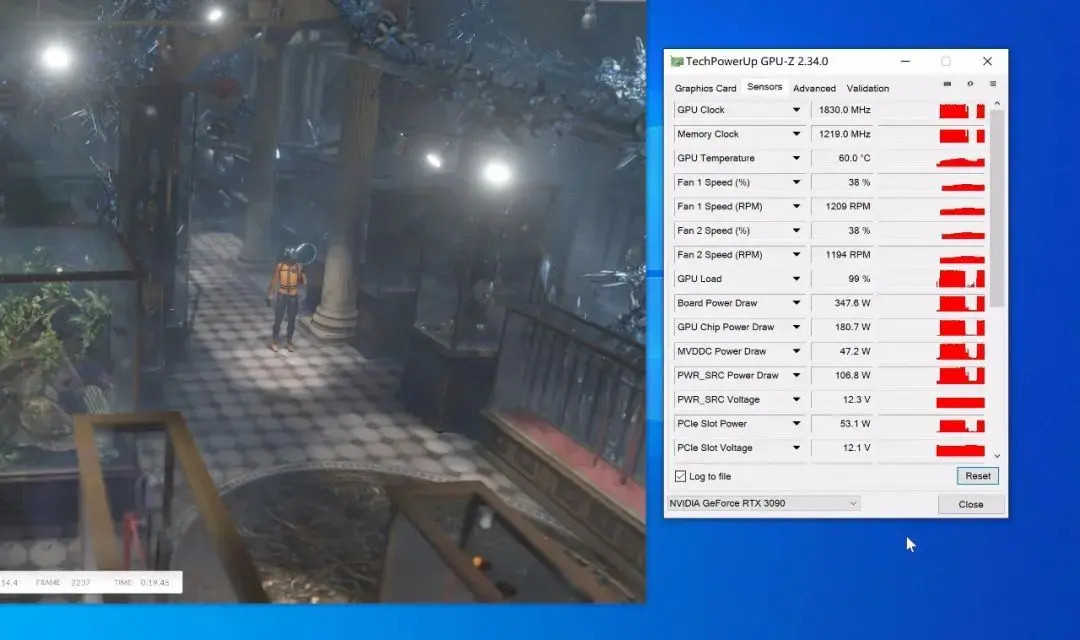This screenshot has height=640, width=1080.
Task: Click the GPU-Z app icon in title bar
Action: pyautogui.click(x=676, y=61)
